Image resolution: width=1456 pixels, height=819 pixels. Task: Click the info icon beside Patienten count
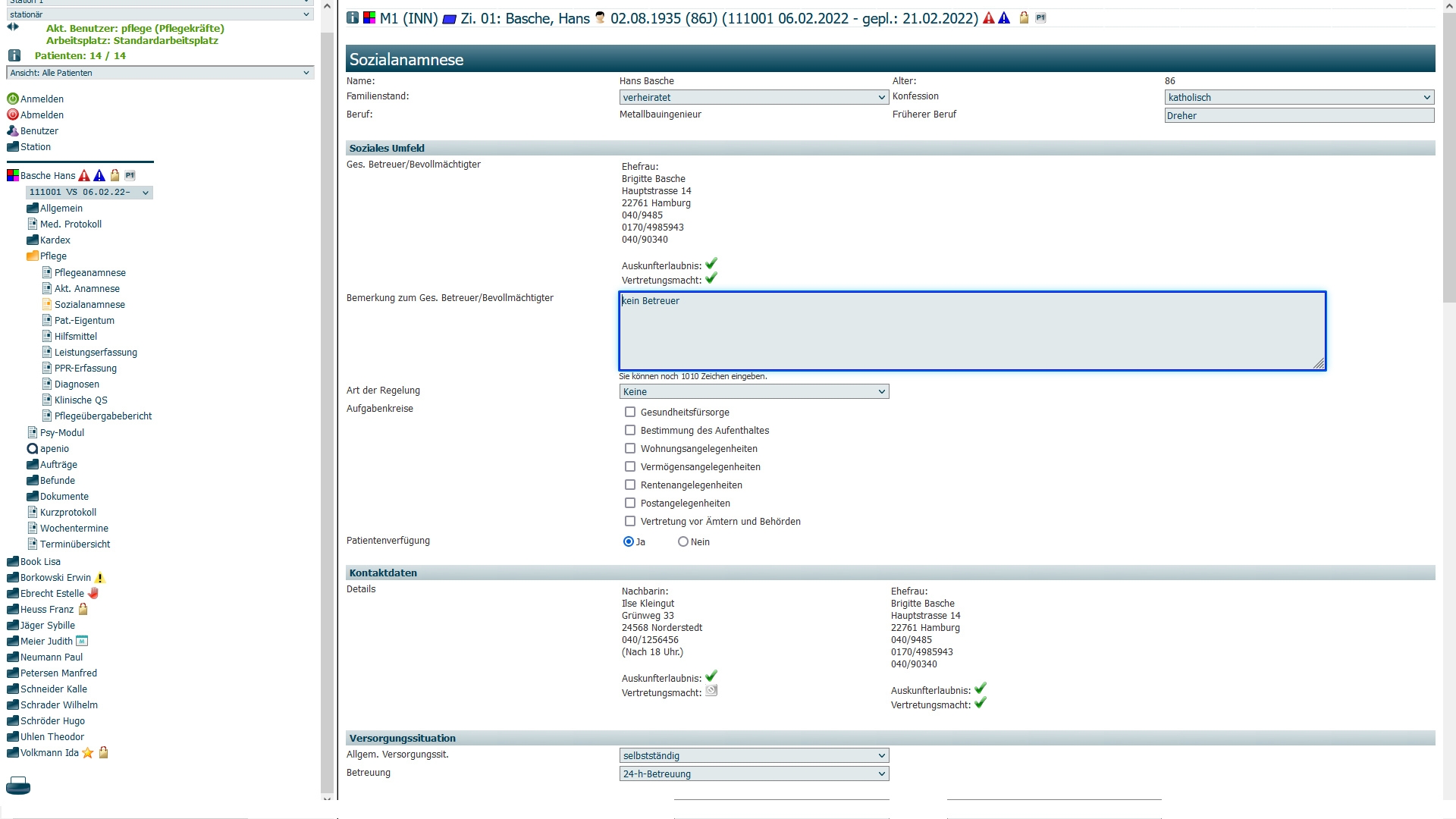click(14, 56)
